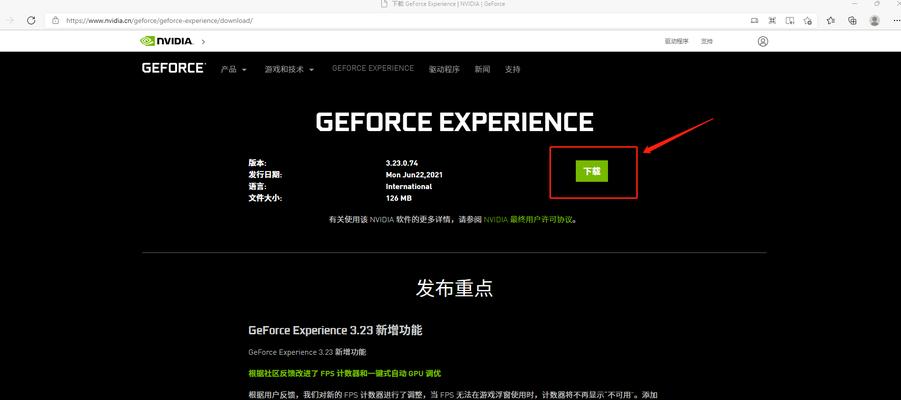
Task: Click the GEFORCE EXPERIENCE page title
Action: tap(454, 122)
